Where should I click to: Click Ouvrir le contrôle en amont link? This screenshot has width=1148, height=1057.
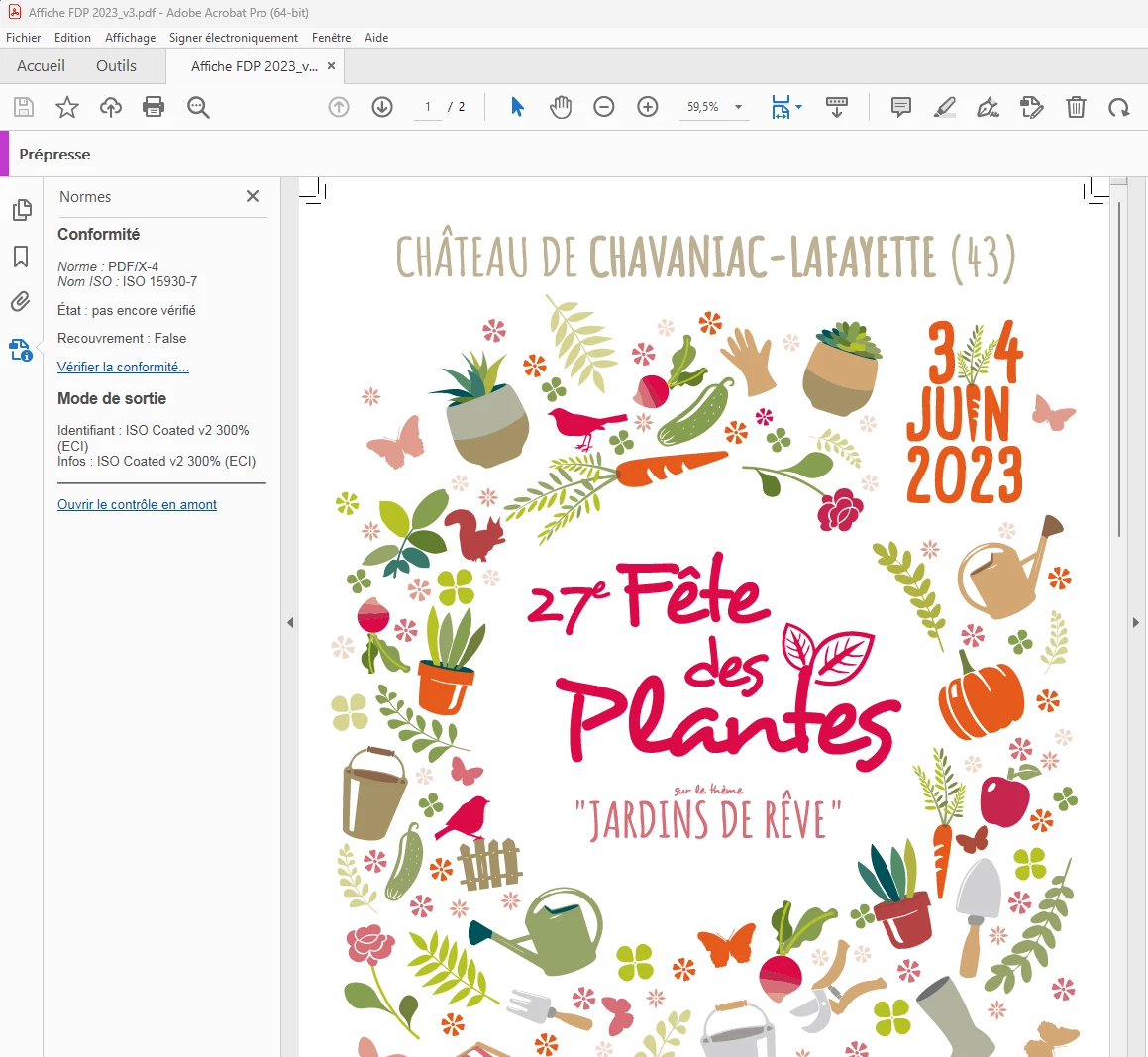(137, 504)
